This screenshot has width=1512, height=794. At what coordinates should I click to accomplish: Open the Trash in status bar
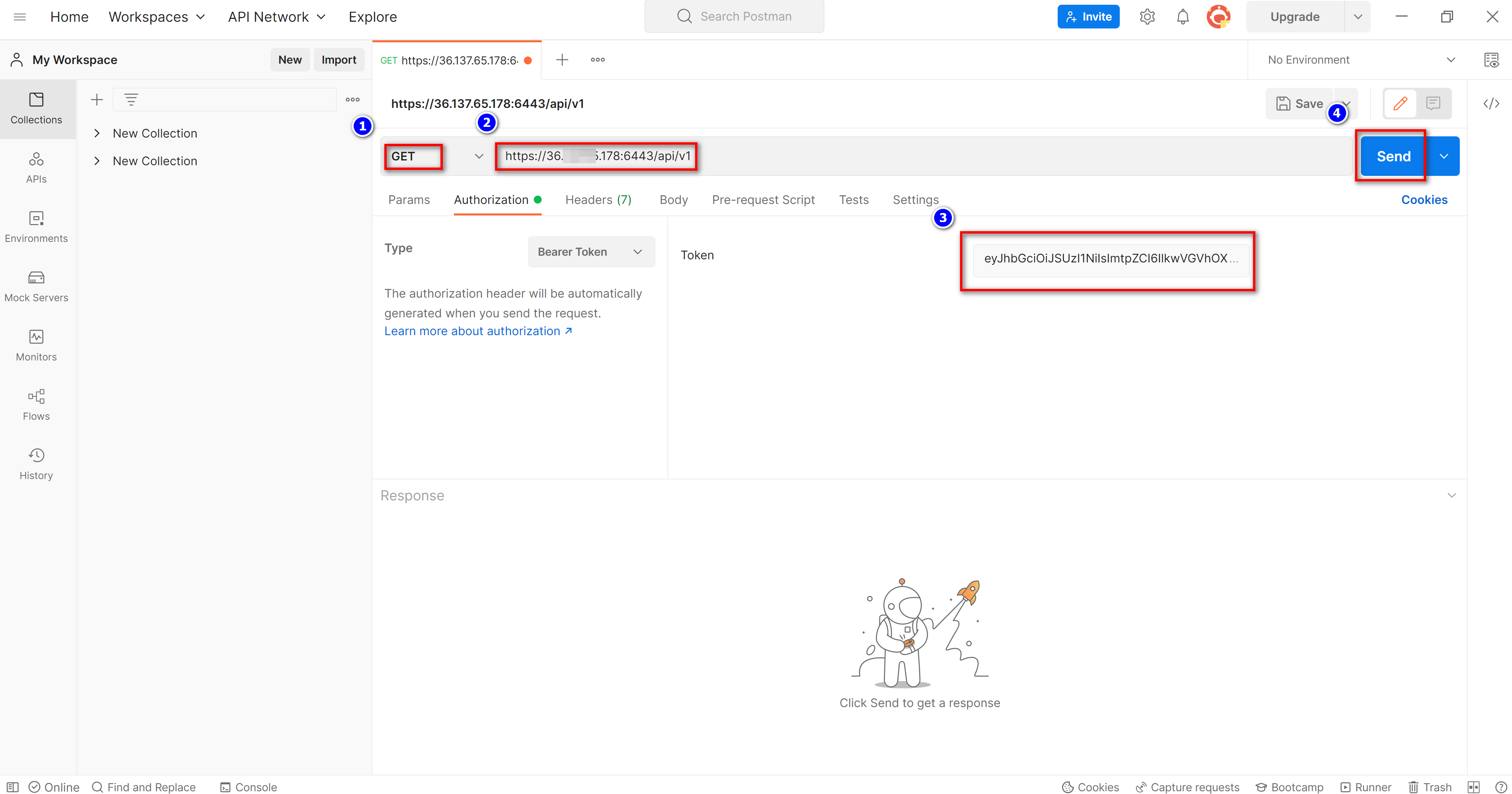1429,787
